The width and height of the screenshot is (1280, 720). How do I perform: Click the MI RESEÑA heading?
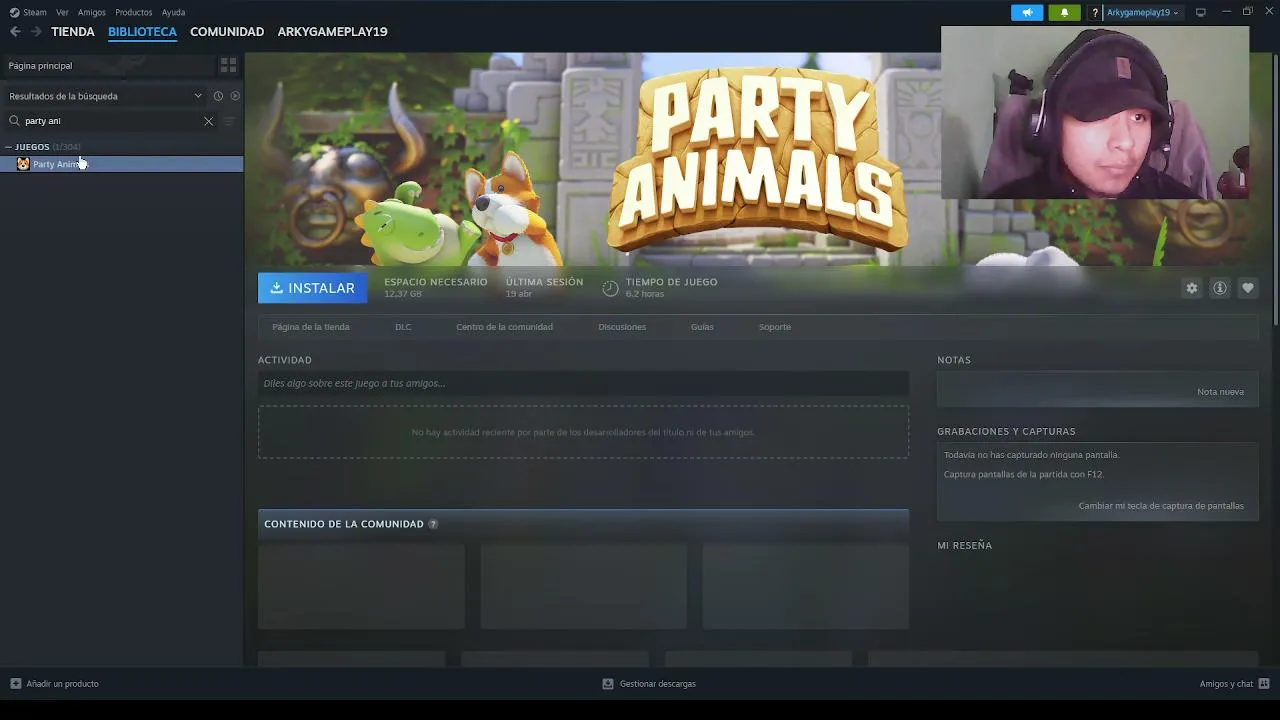(x=965, y=546)
